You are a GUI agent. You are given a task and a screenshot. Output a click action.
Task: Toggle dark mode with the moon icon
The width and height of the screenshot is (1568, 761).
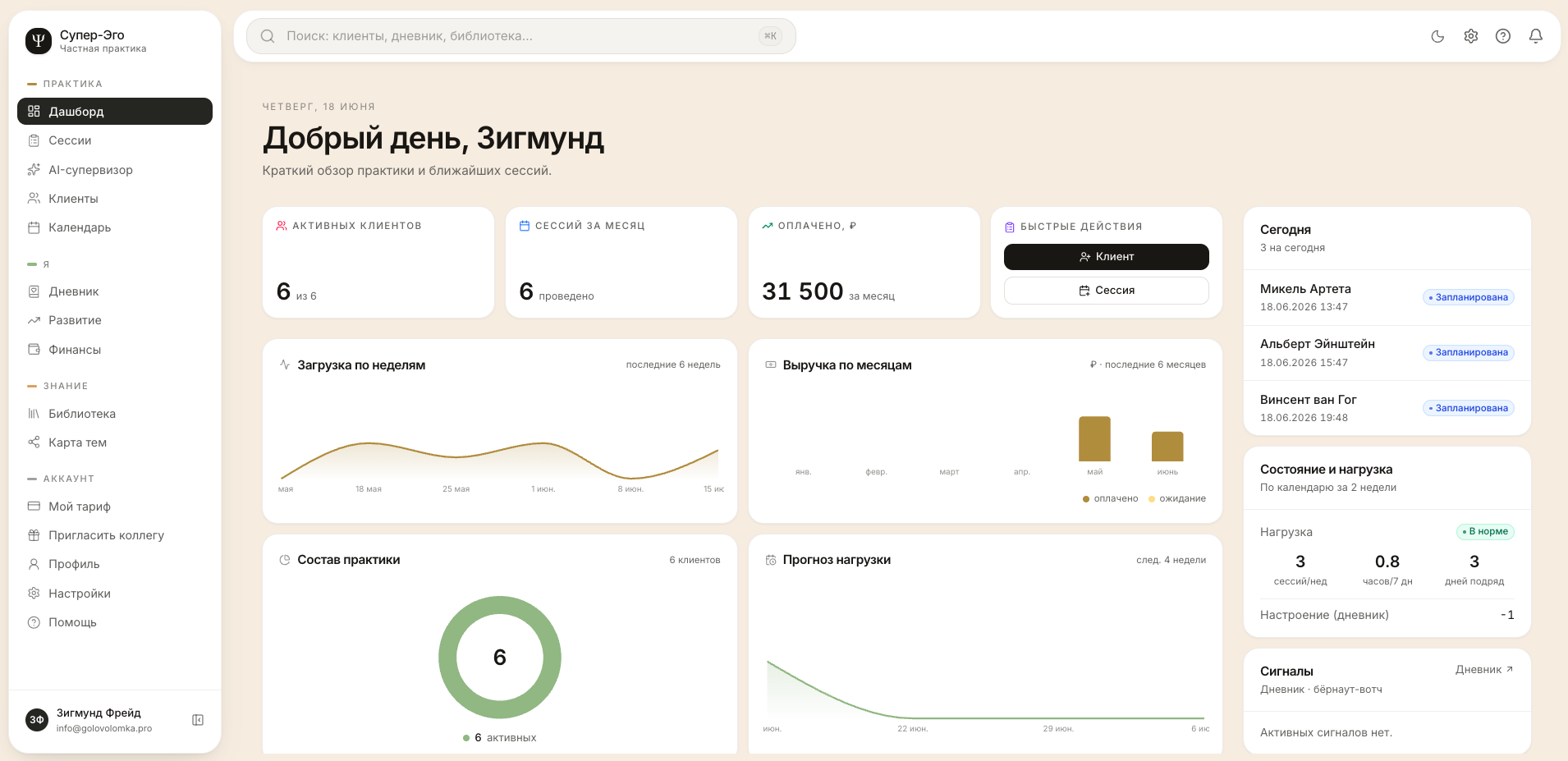[x=1437, y=36]
